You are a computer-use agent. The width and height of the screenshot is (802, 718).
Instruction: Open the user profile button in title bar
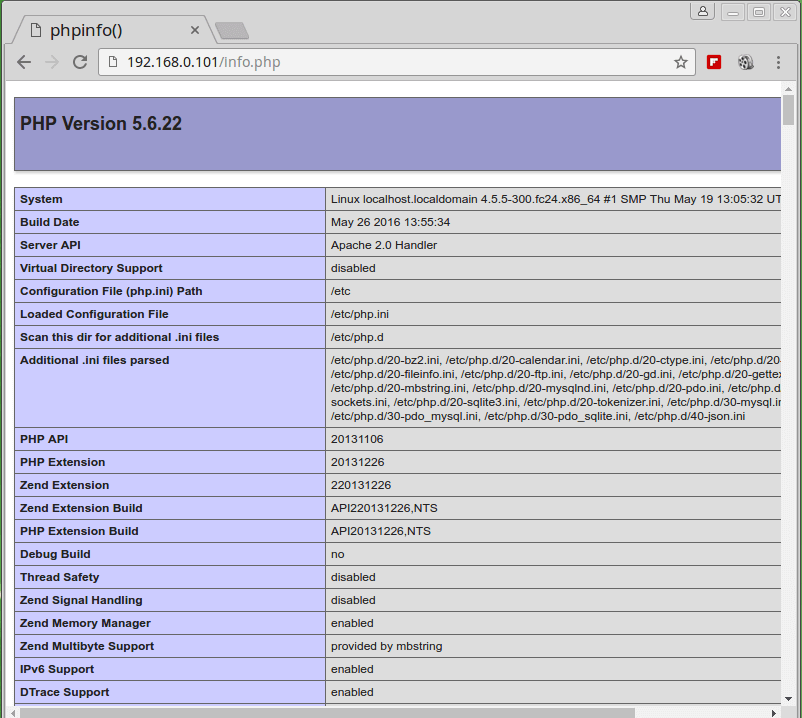click(x=703, y=11)
